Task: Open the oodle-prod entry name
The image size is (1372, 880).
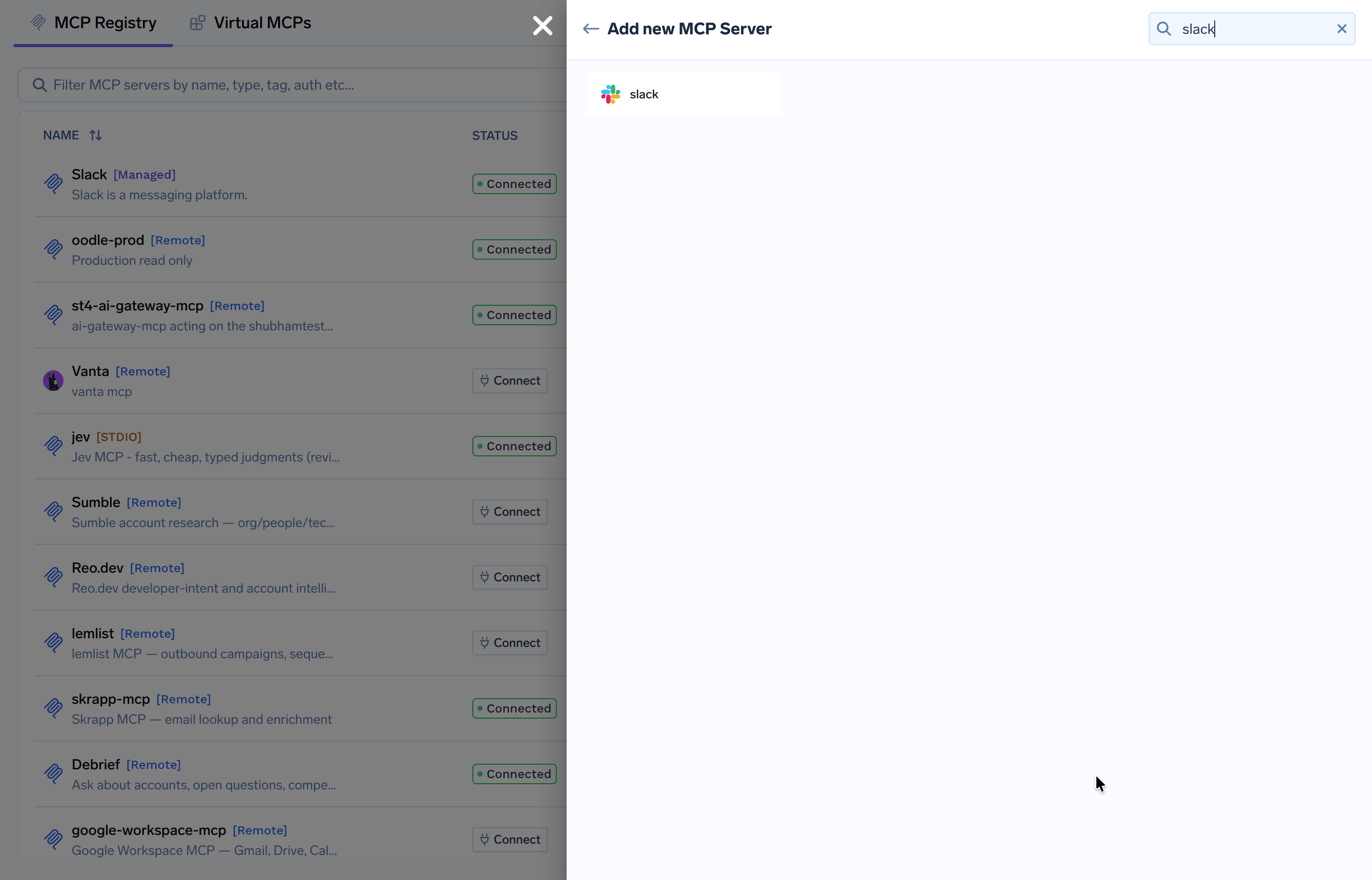Action: [x=108, y=240]
